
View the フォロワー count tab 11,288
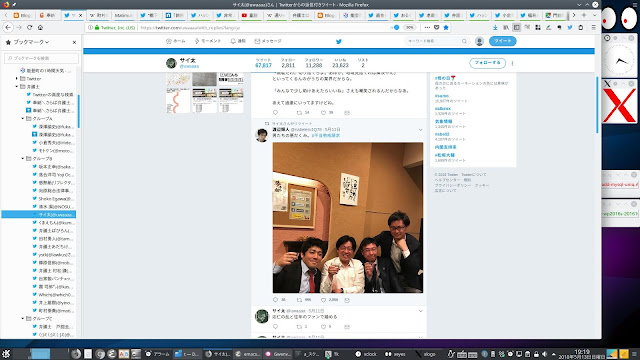coord(313,62)
